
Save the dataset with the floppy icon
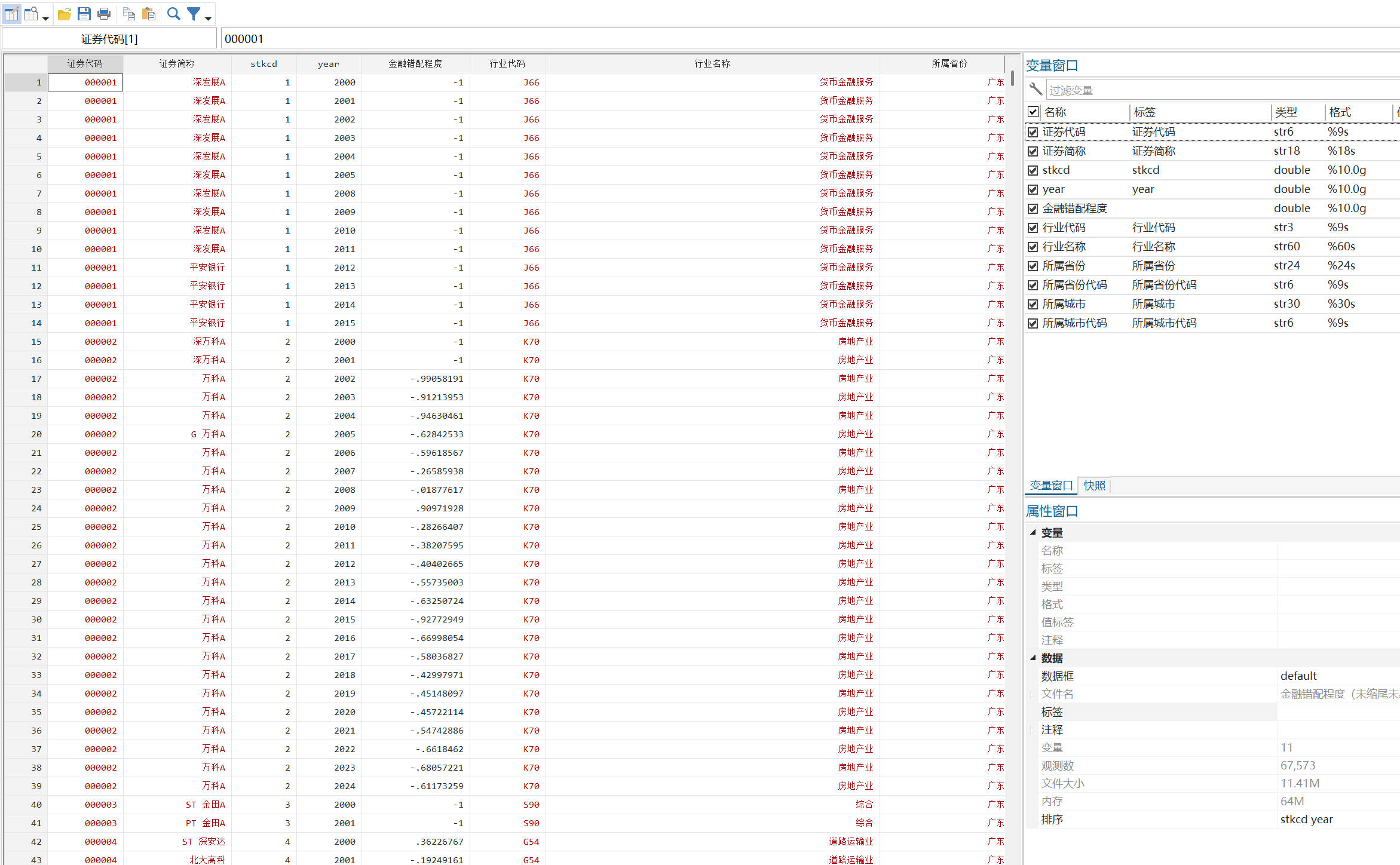[84, 14]
